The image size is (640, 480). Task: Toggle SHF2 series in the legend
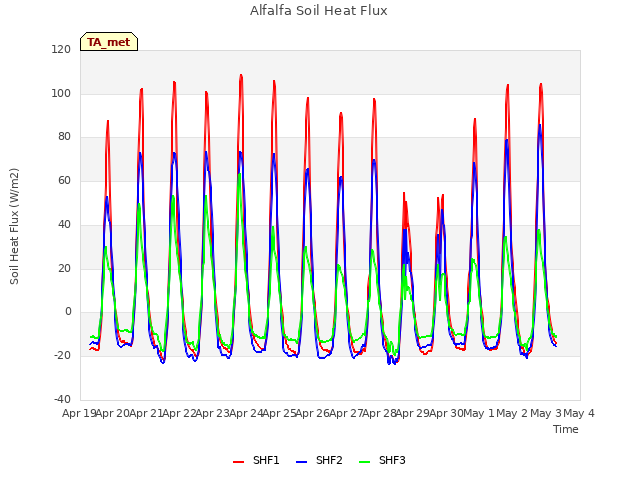(x=319, y=460)
